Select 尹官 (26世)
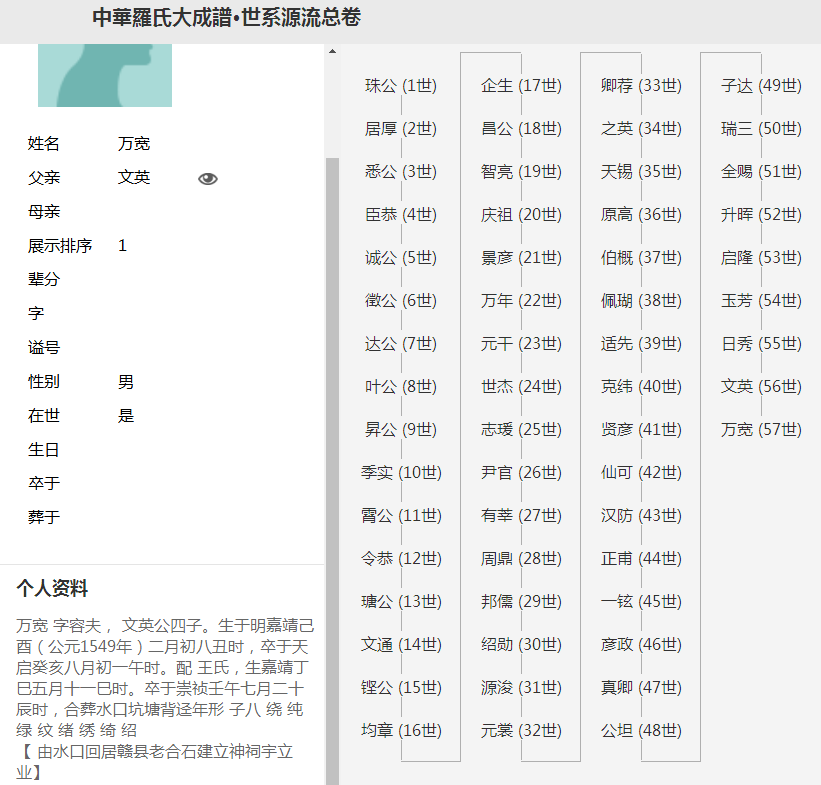Viewport: 821px width, 785px height. [522, 472]
